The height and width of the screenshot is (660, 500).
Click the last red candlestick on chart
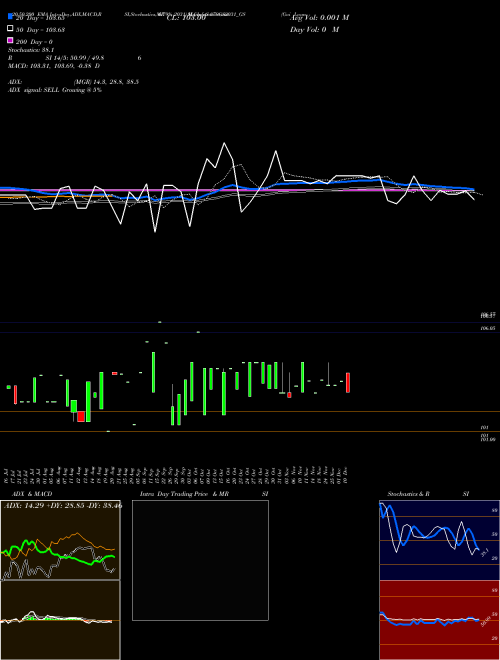(x=348, y=383)
